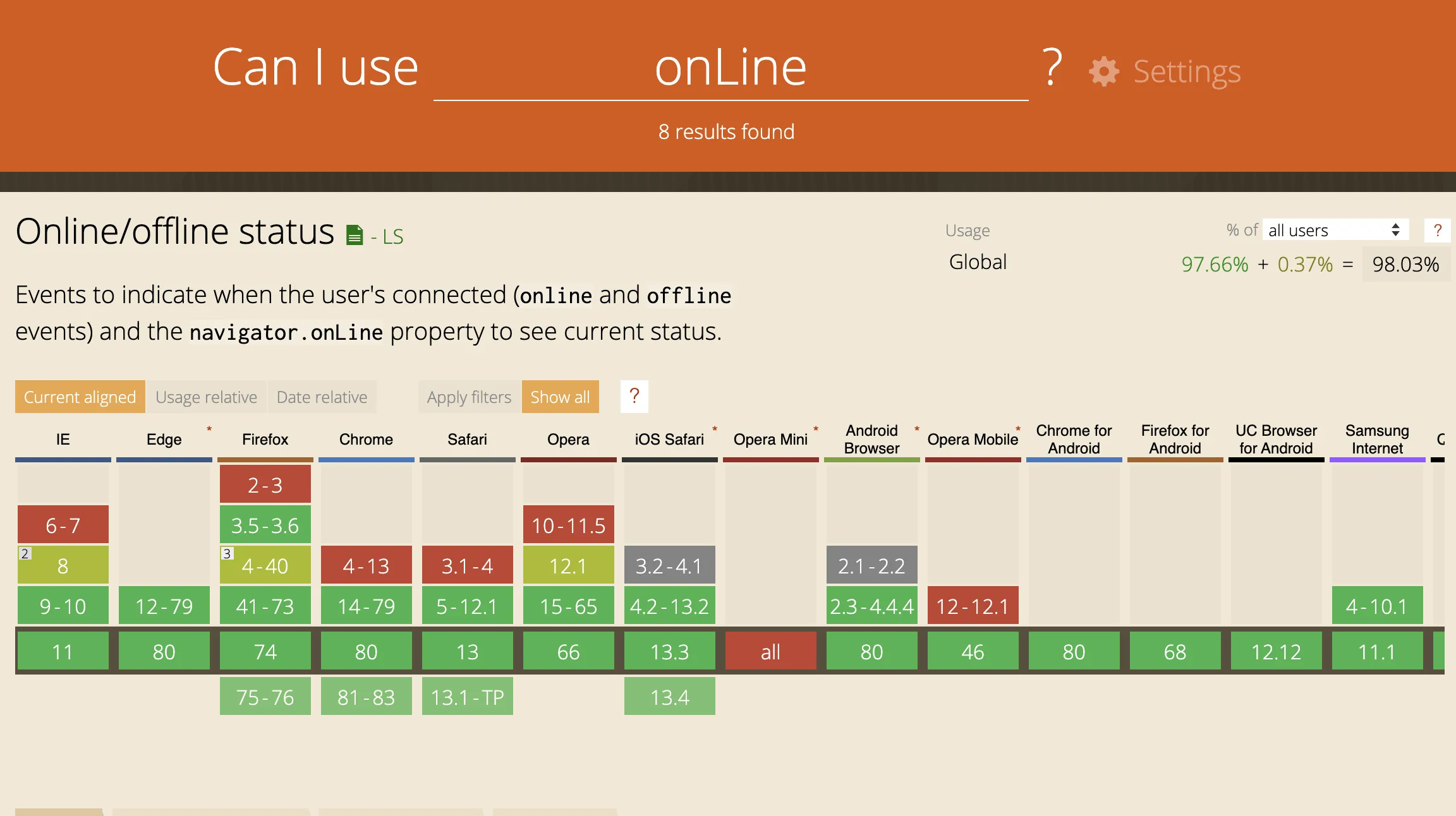Select the Firefox for Android 68 cell
This screenshot has width=1456, height=816.
1175,651
